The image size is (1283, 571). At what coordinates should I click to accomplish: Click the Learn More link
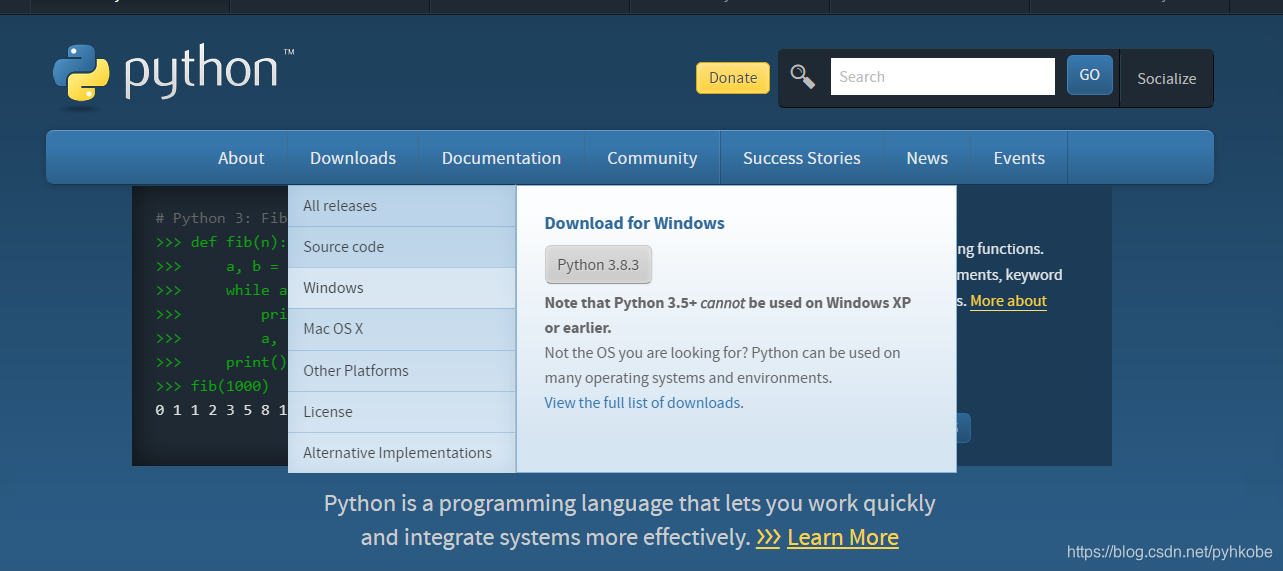coord(843,537)
